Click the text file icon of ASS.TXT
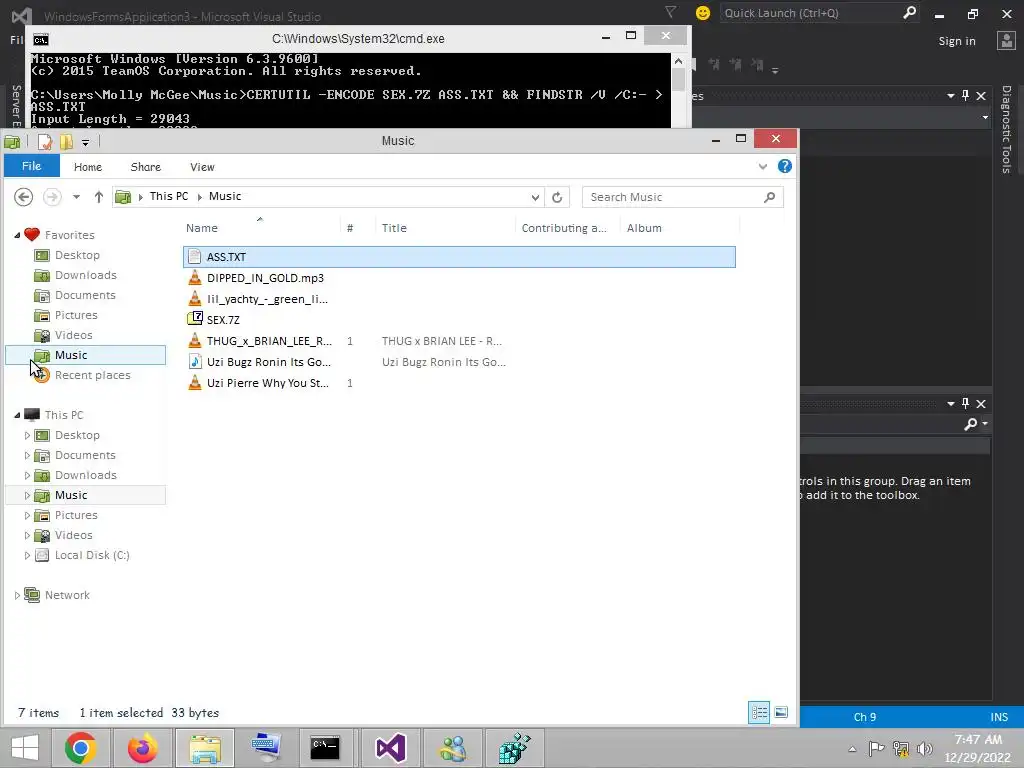Screen dimensions: 1024x768 pos(195,257)
